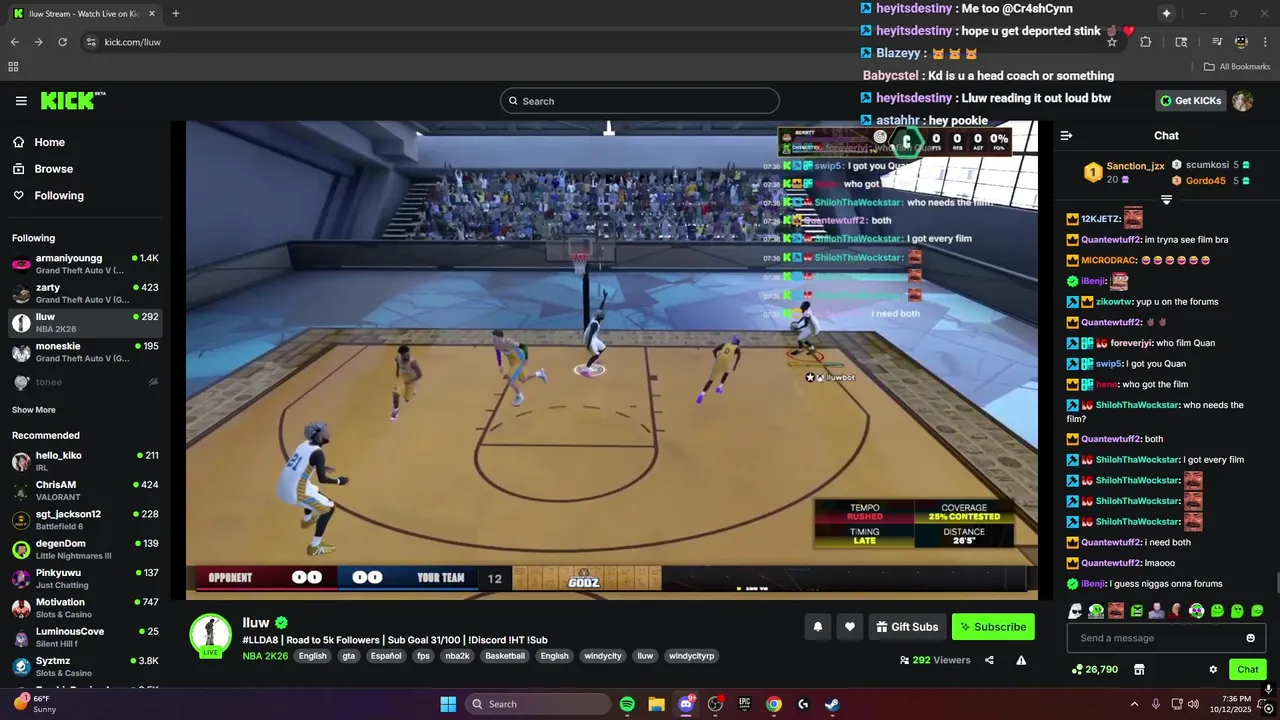Open Epic Games Launcher from taskbar

click(744, 704)
